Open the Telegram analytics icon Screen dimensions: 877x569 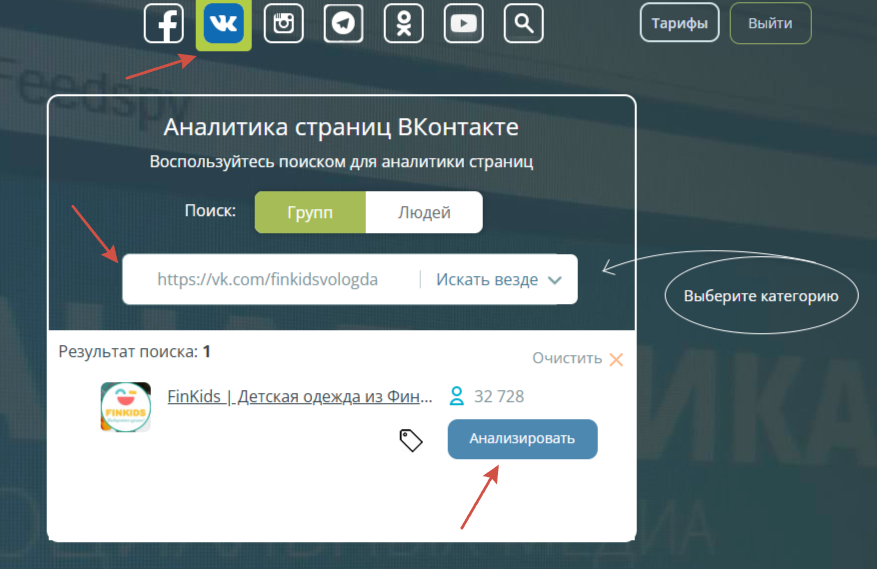pos(343,23)
